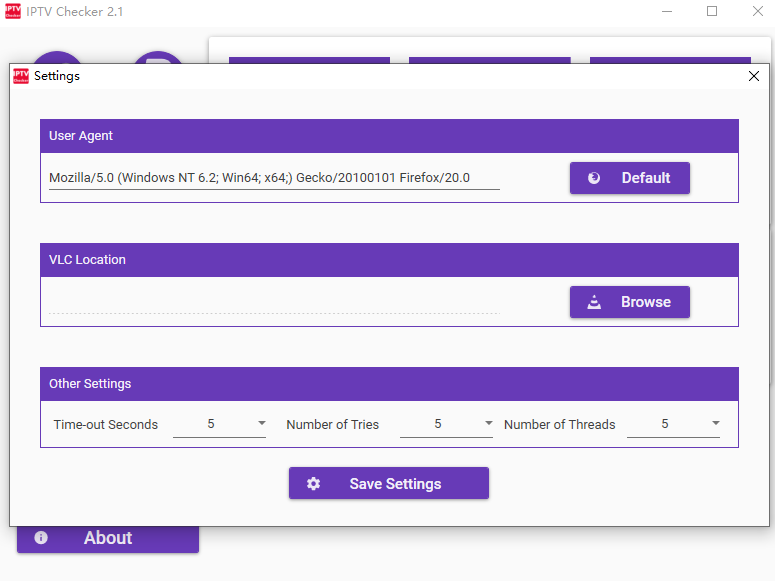Viewport: 775px width, 581px height.
Task: Expand the Time-out Seconds dropdown
Action: click(x=262, y=424)
